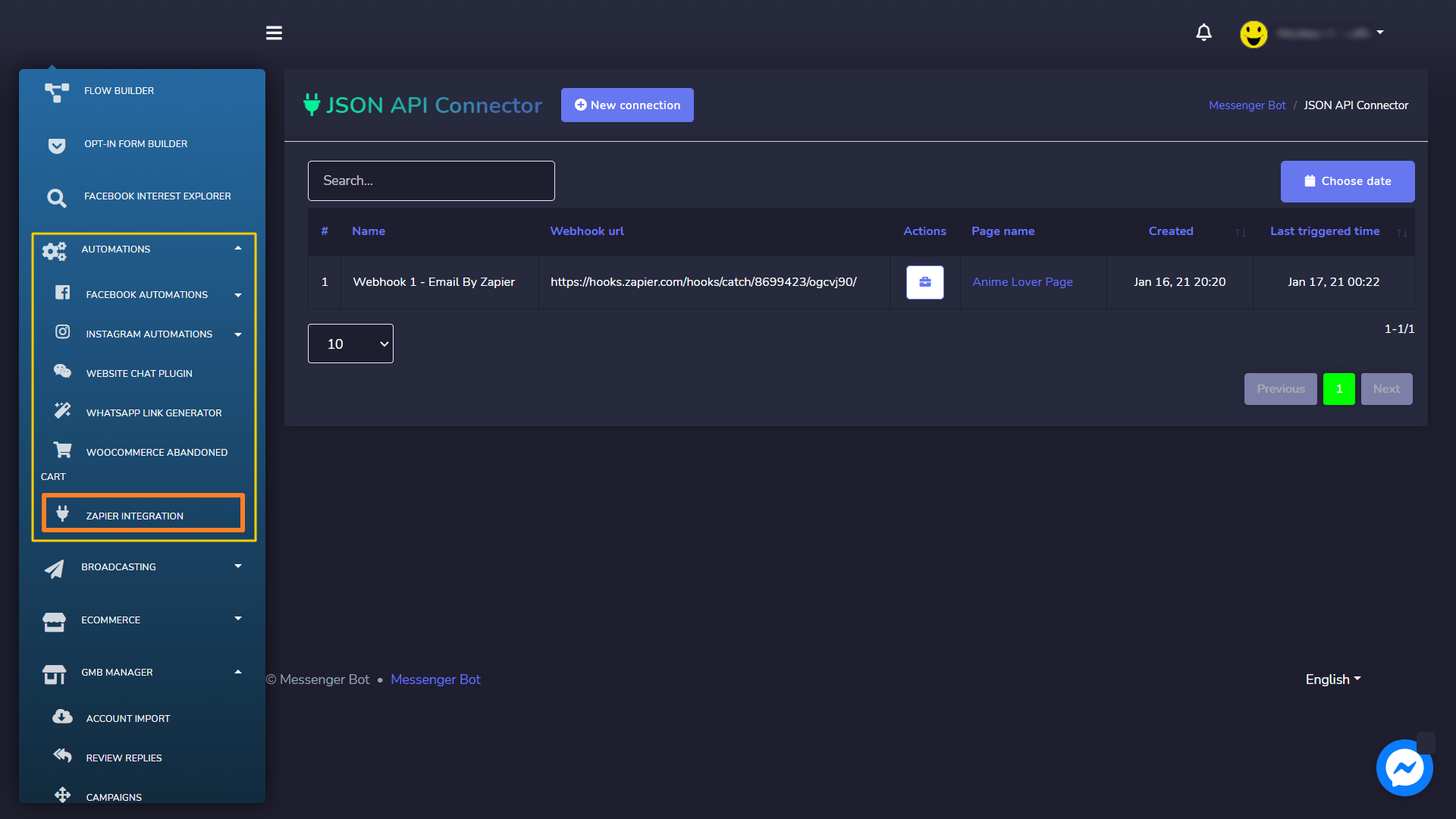Image resolution: width=1456 pixels, height=819 pixels.
Task: Click the Anime Lover Page link
Action: click(1022, 281)
